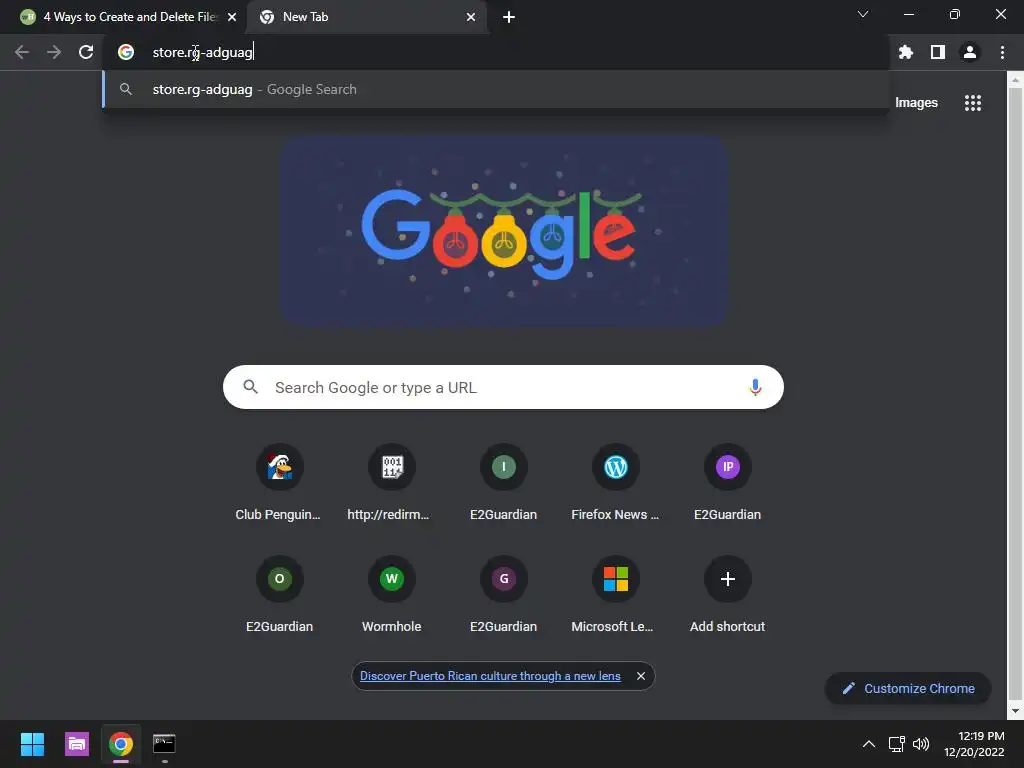Image resolution: width=1024 pixels, height=768 pixels.
Task: Open the Wormhole shortcut
Action: [x=391, y=595]
